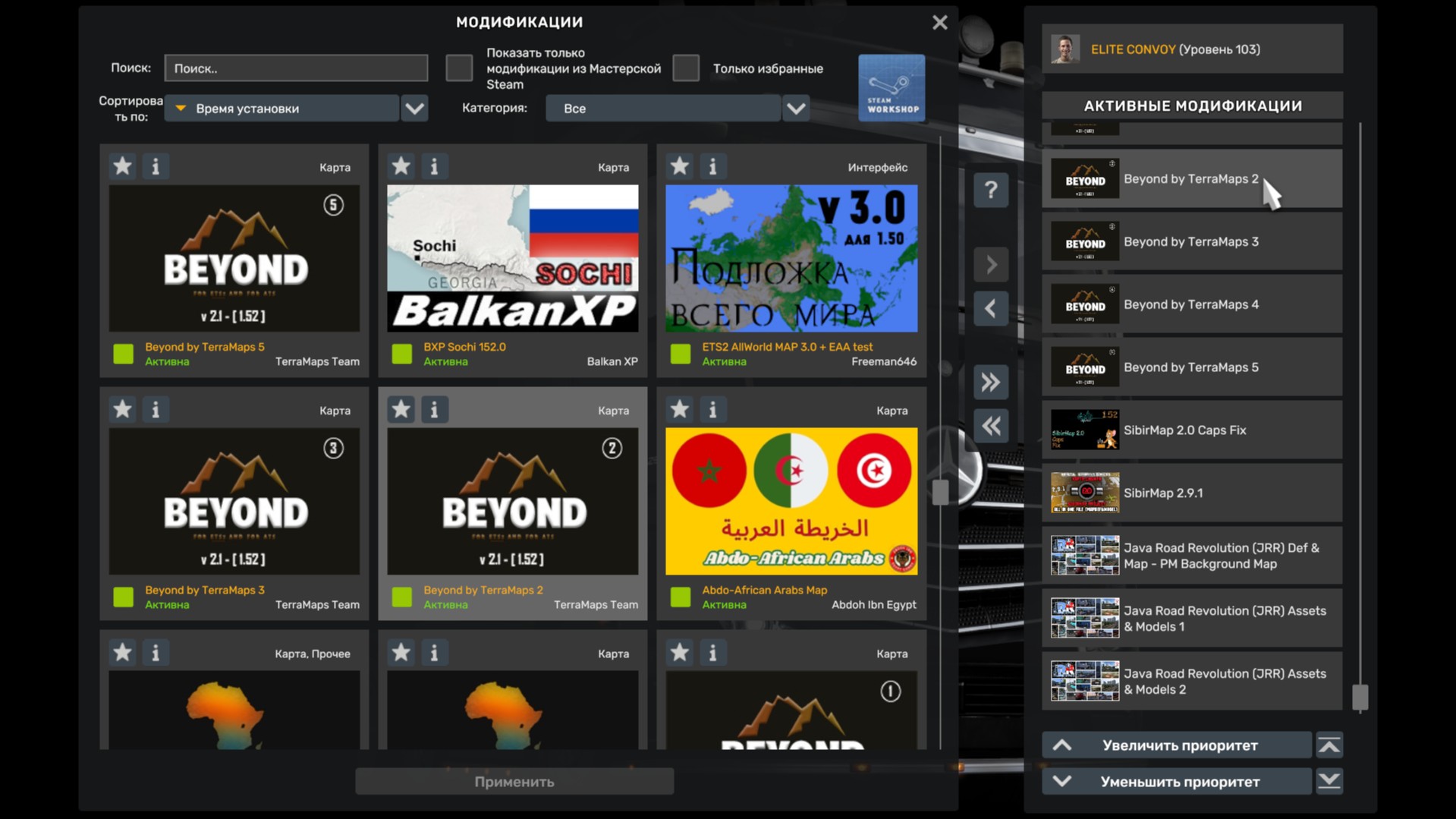This screenshot has width=1456, height=819.
Task: Open info on second Africa map card
Action: (x=434, y=653)
